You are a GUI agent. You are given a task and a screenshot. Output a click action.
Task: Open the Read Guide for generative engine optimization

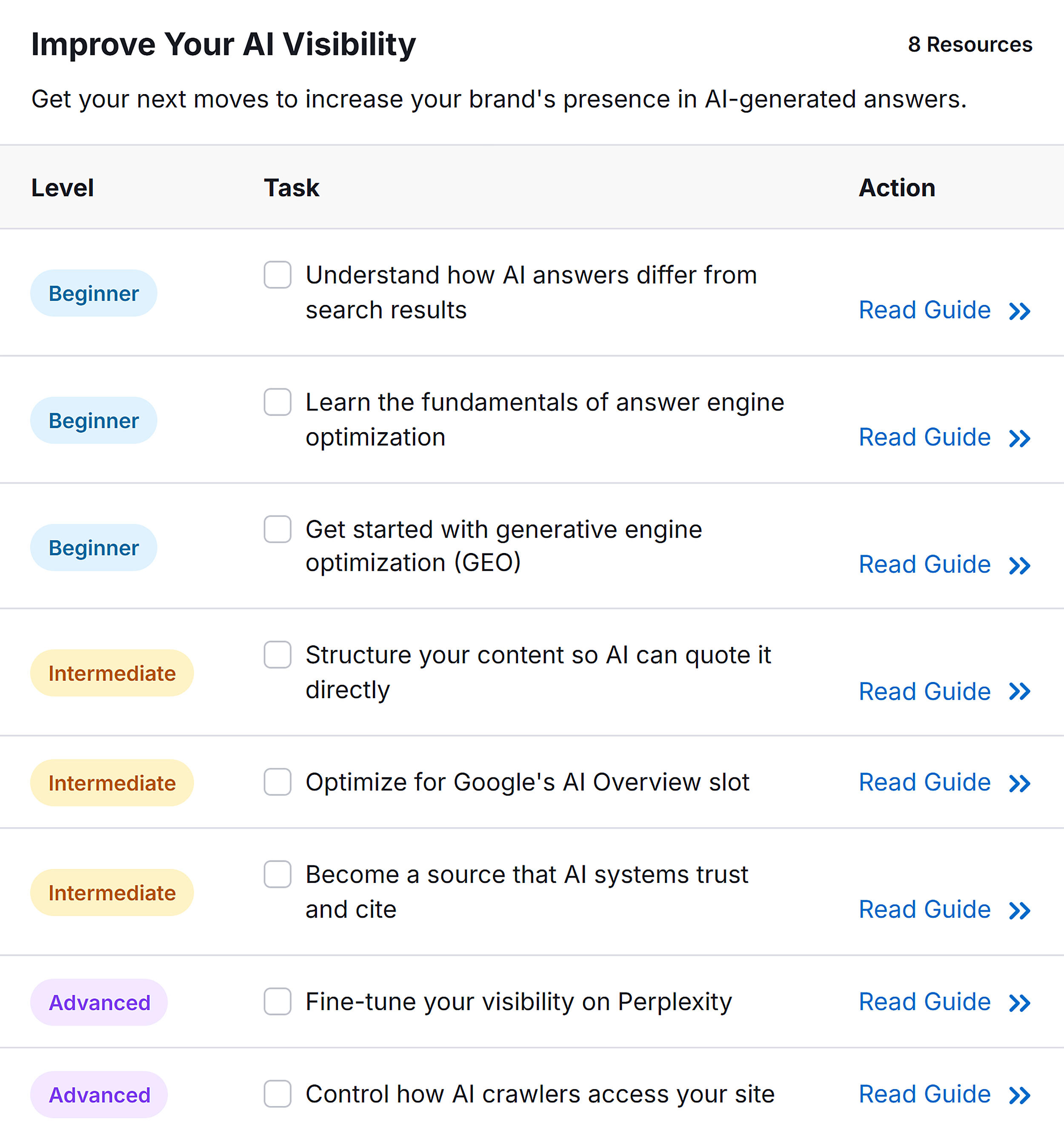coord(925,564)
